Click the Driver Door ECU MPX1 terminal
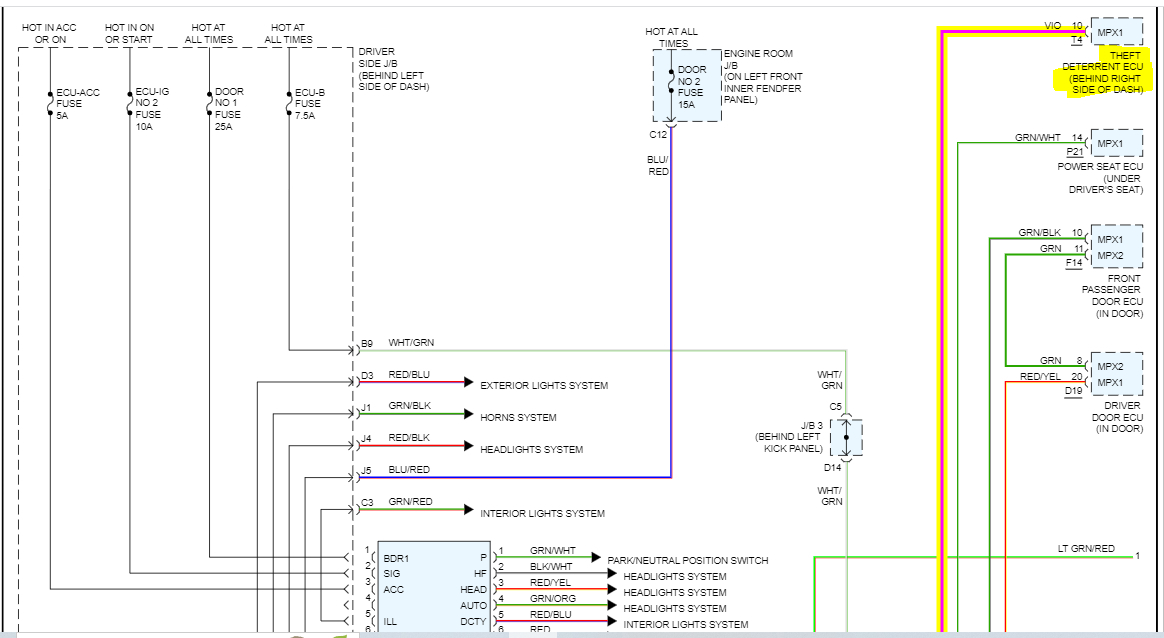The width and height of the screenshot is (1164, 638). click(1111, 383)
